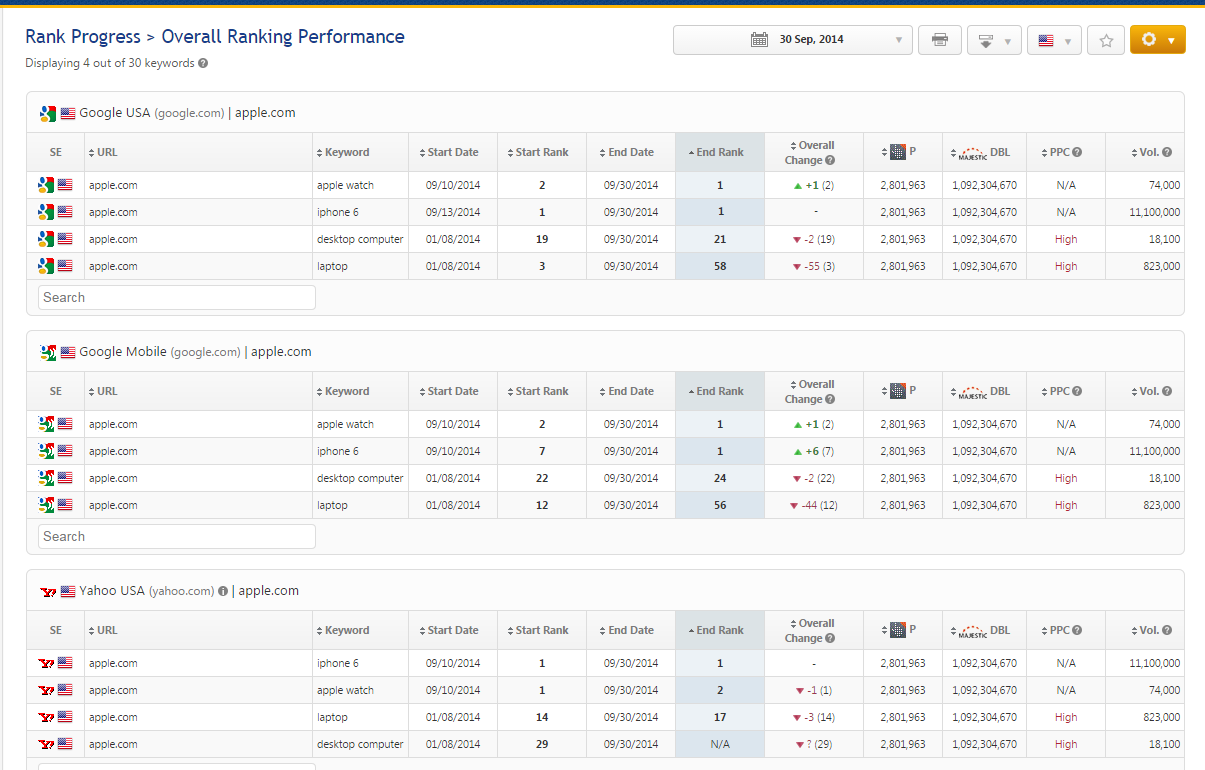Click apple.com URL in Google USA laptop row
Viewport: 1205px width, 770px height.
tap(113, 267)
